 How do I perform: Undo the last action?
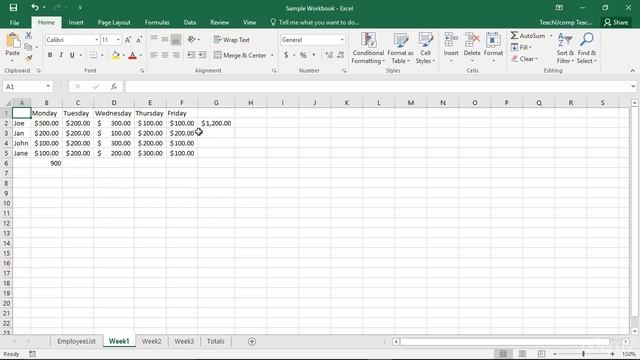(35, 8)
